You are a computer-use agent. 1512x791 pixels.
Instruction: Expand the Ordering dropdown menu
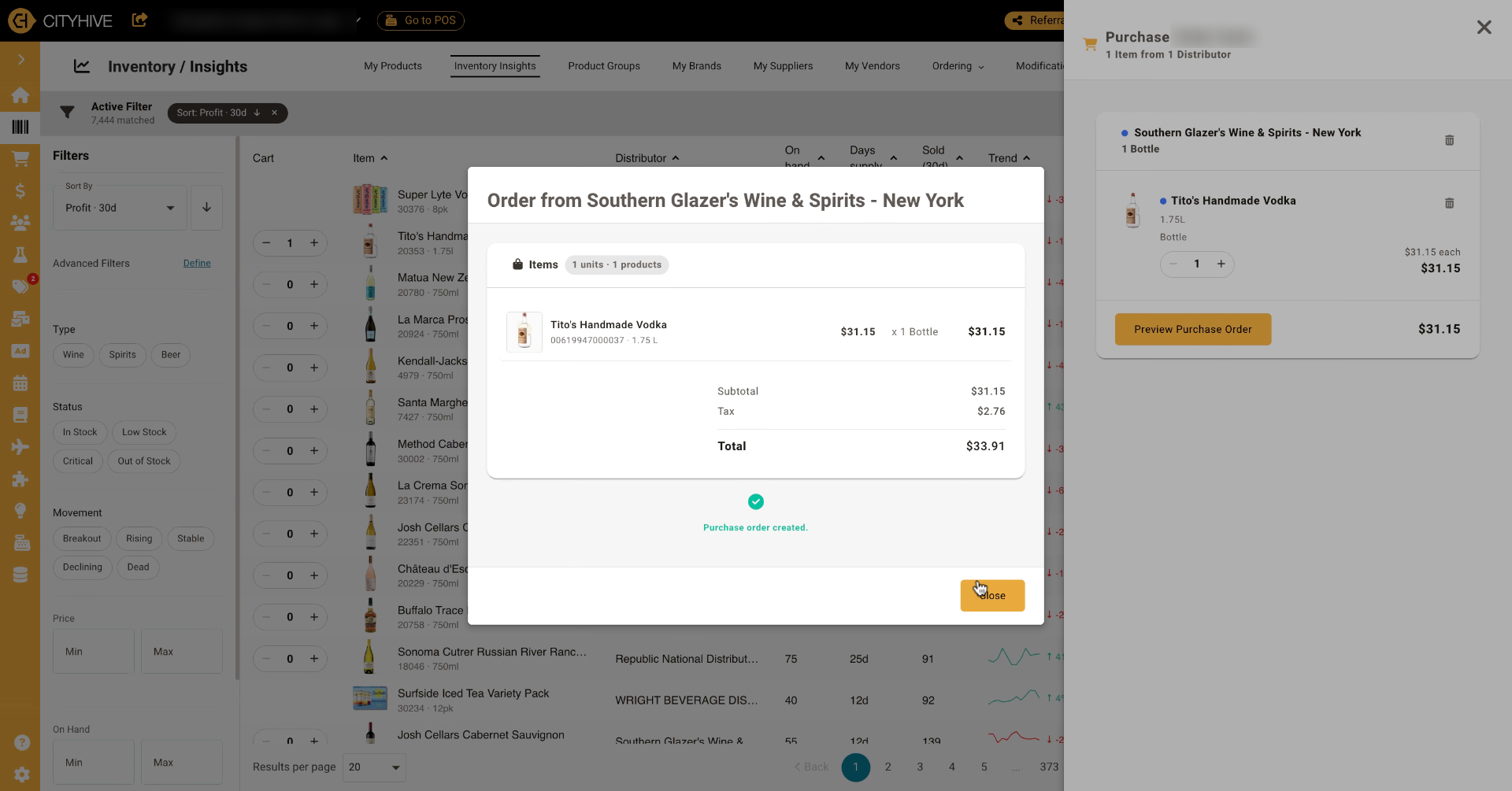point(958,66)
